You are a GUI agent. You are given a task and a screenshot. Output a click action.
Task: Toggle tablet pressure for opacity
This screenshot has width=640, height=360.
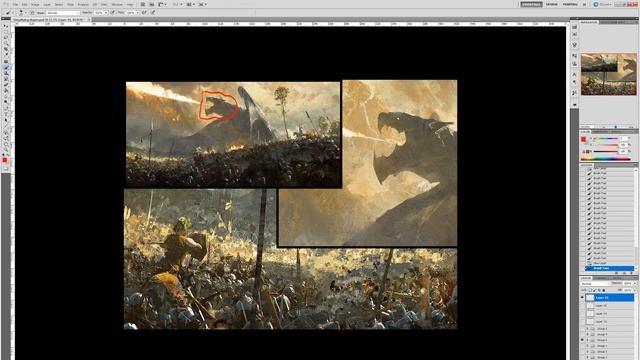coord(112,13)
